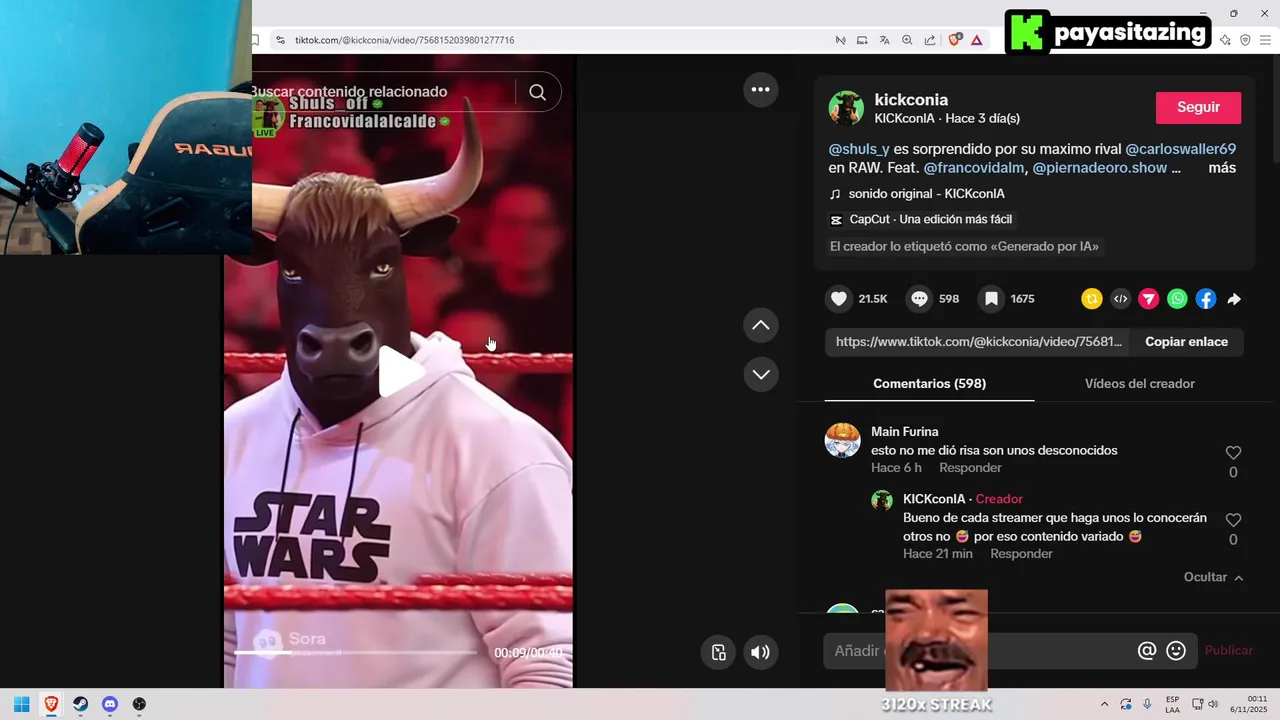Like the video with the heart icon

pyautogui.click(x=839, y=299)
